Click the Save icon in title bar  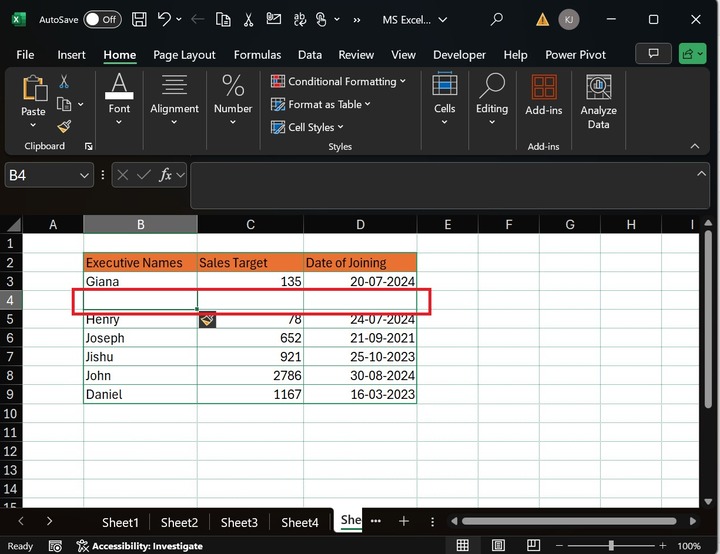pos(139,19)
